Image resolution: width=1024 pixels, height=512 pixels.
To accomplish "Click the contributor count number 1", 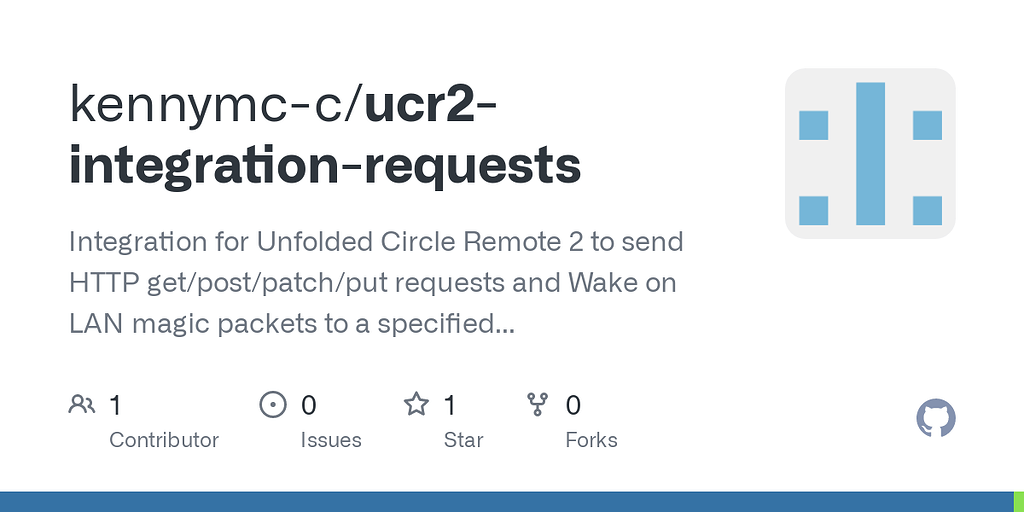I will point(115,406).
